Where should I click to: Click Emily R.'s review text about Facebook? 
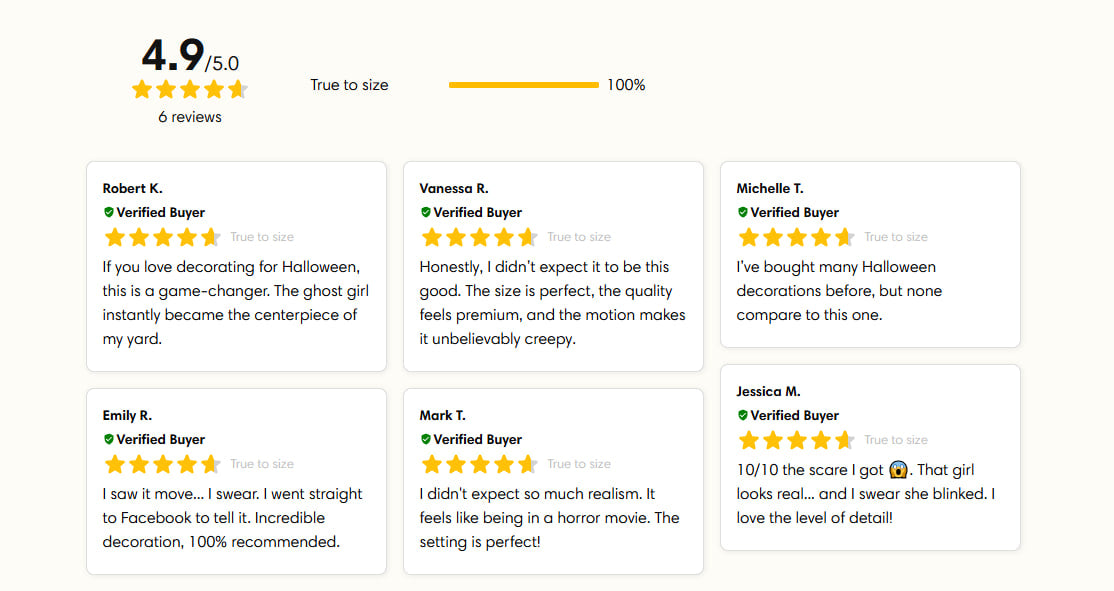(x=232, y=518)
